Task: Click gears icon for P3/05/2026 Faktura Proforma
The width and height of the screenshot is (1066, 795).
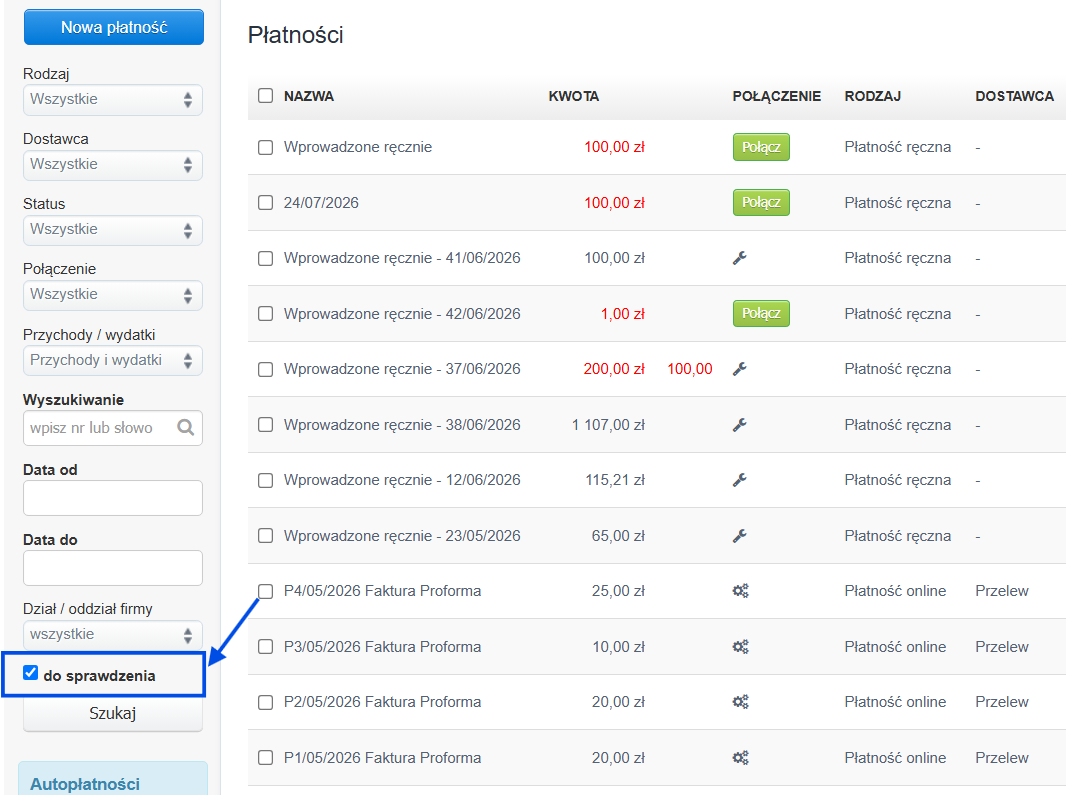Action: coord(740,647)
